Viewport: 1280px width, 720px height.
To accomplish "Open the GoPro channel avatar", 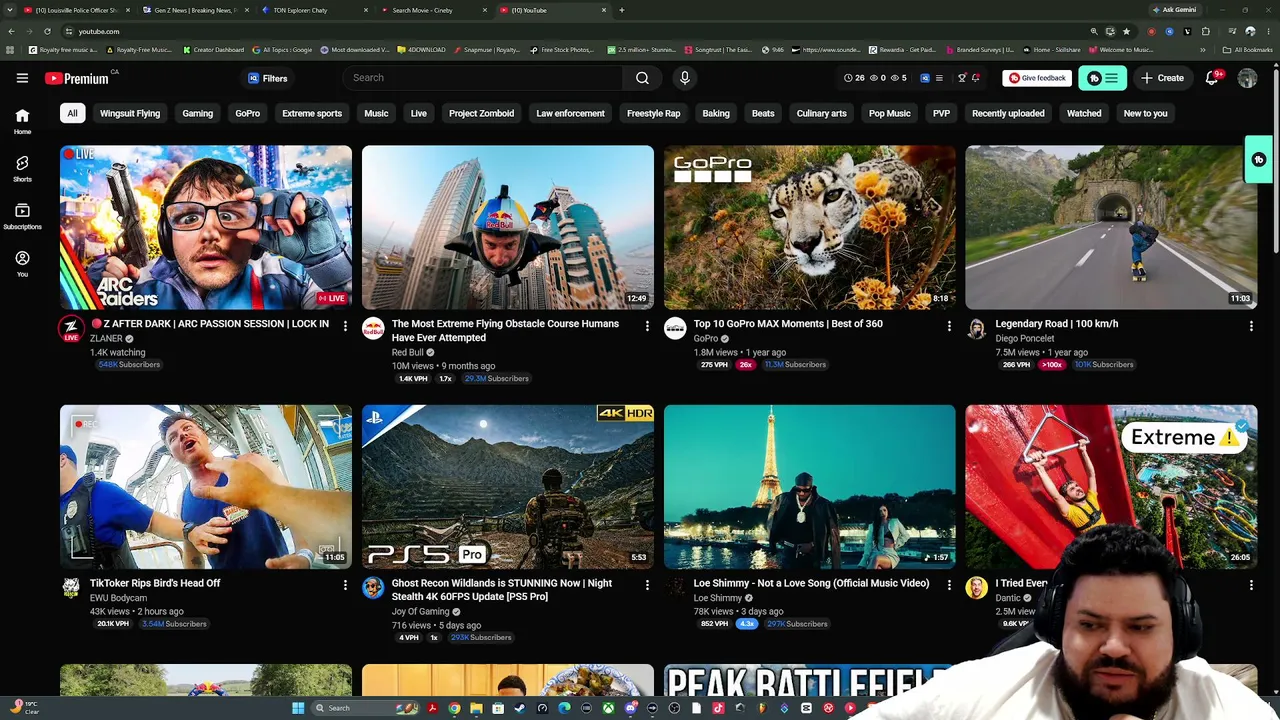I will [675, 329].
